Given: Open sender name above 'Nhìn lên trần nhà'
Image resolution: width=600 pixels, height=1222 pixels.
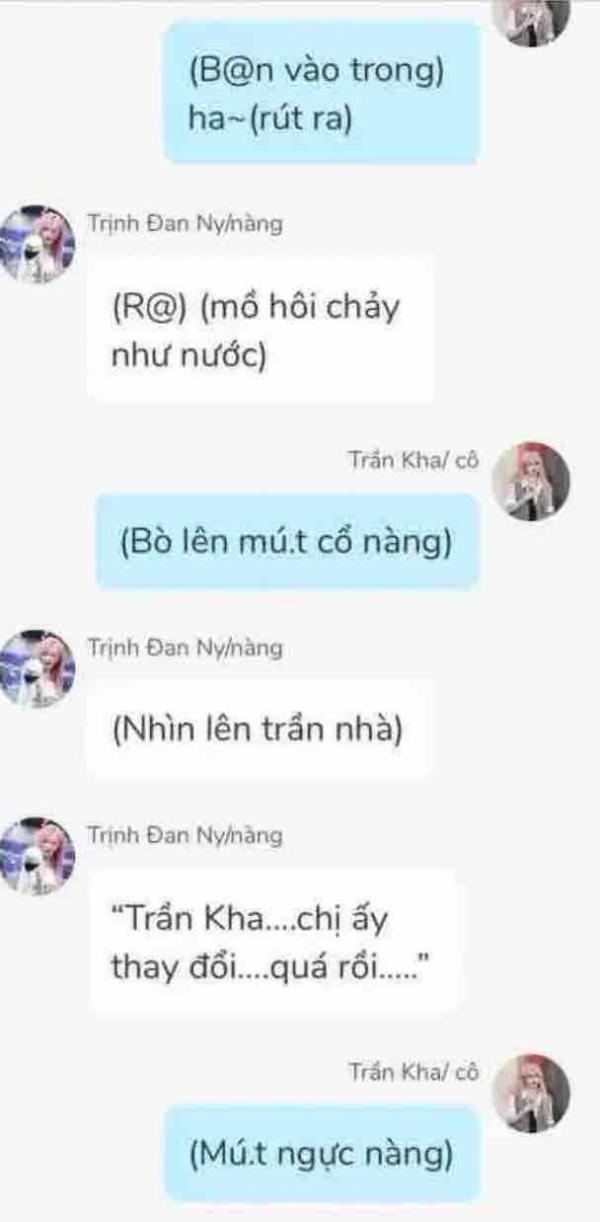Looking at the screenshot, I should coord(185,647).
